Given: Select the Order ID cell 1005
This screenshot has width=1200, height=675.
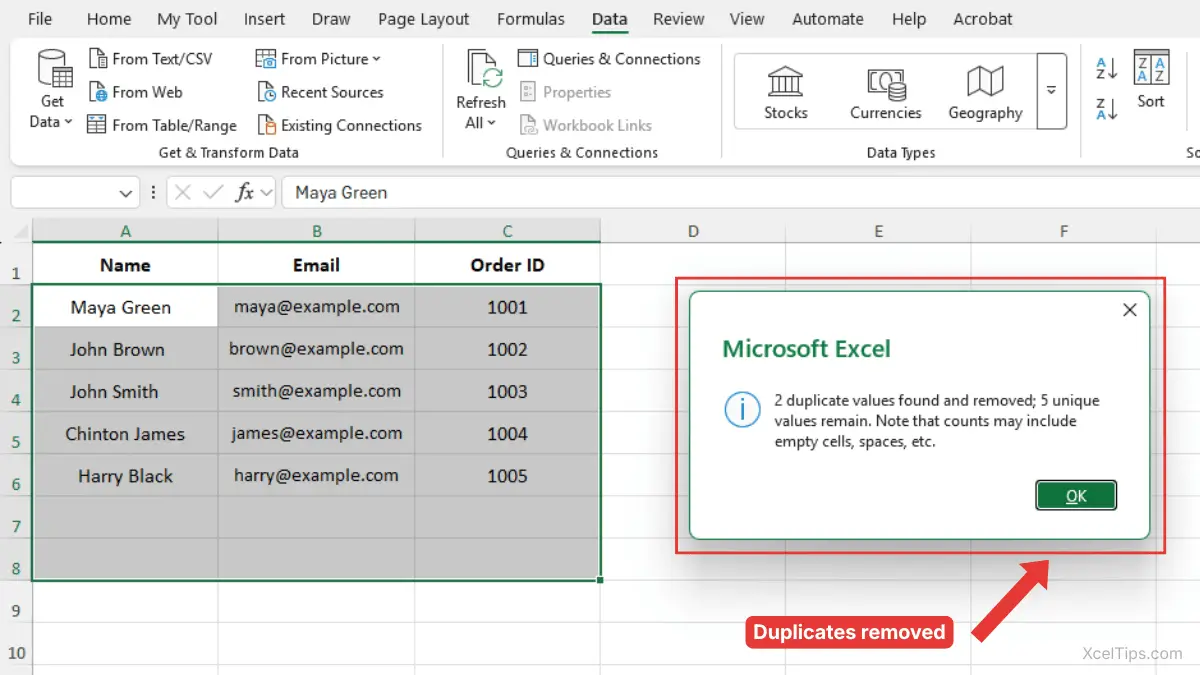Looking at the screenshot, I should [x=507, y=476].
